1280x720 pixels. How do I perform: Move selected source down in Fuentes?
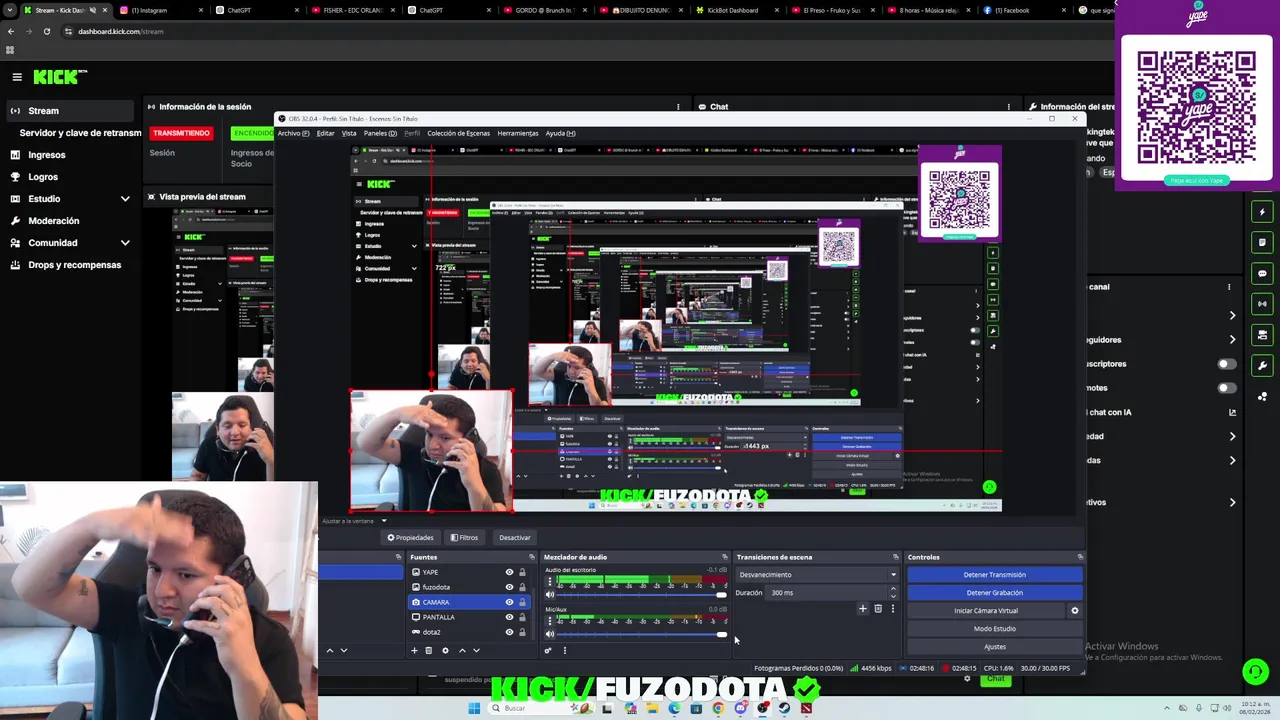[x=476, y=651]
